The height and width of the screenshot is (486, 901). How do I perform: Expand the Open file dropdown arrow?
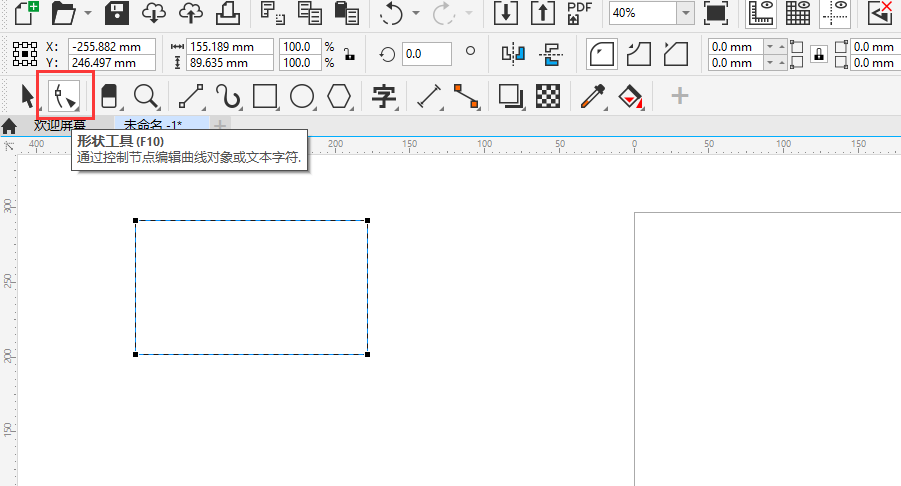(x=89, y=14)
